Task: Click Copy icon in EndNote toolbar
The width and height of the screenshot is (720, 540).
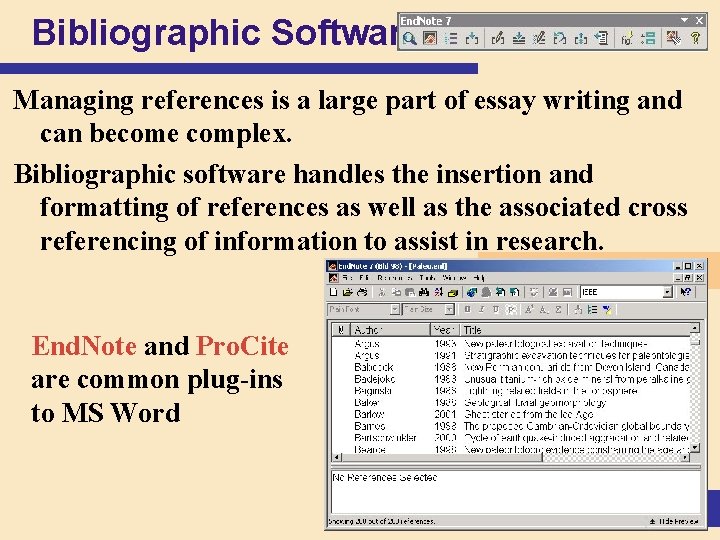Action: pyautogui.click(x=396, y=292)
